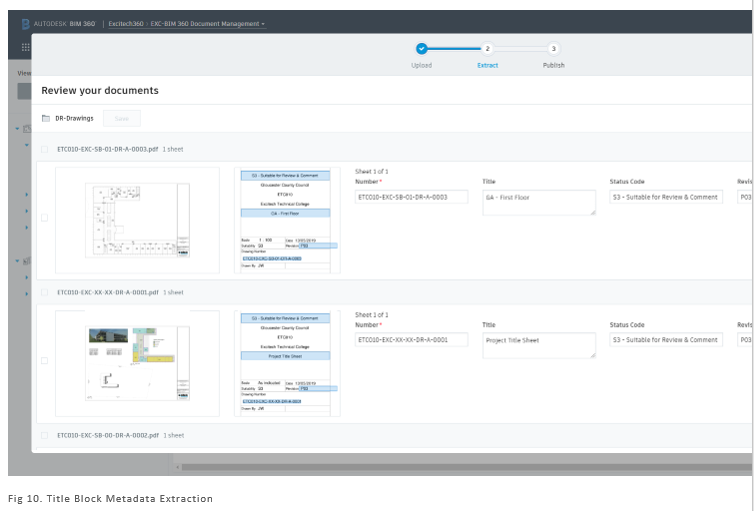Edit Status Code field of sheet 0003
Screen dimensions: 754x511
666,197
